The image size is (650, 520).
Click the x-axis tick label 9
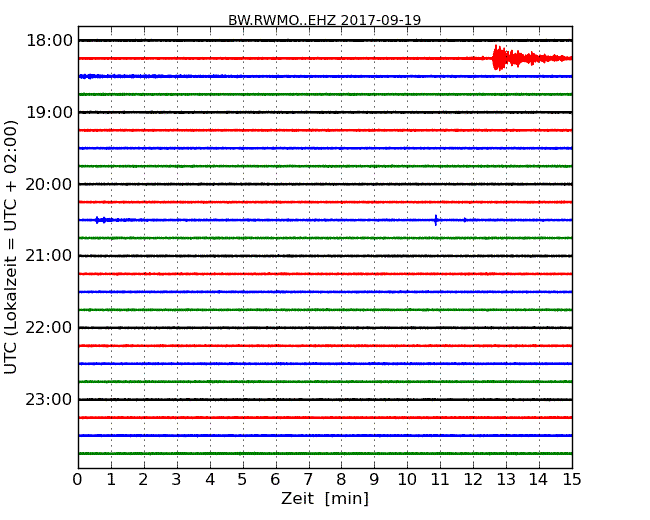click(374, 479)
